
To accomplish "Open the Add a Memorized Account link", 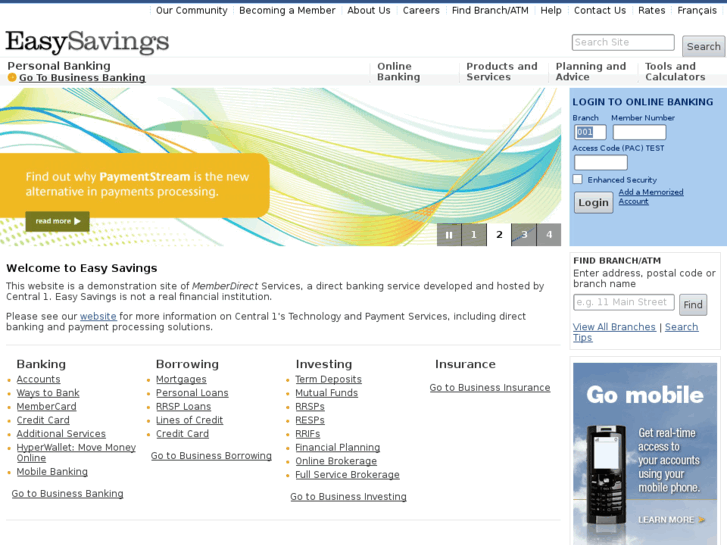I will 650,197.
